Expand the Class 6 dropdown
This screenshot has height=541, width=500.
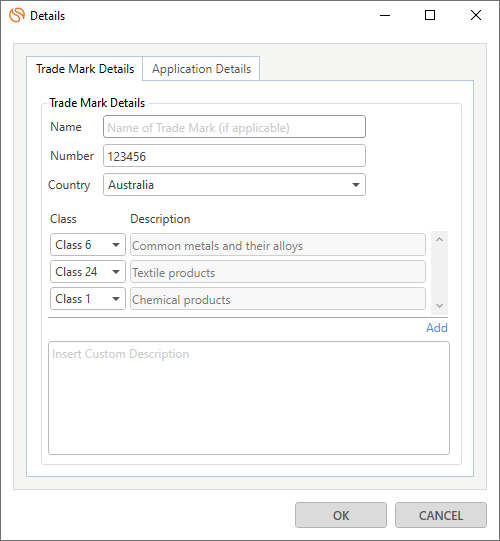tap(88, 245)
